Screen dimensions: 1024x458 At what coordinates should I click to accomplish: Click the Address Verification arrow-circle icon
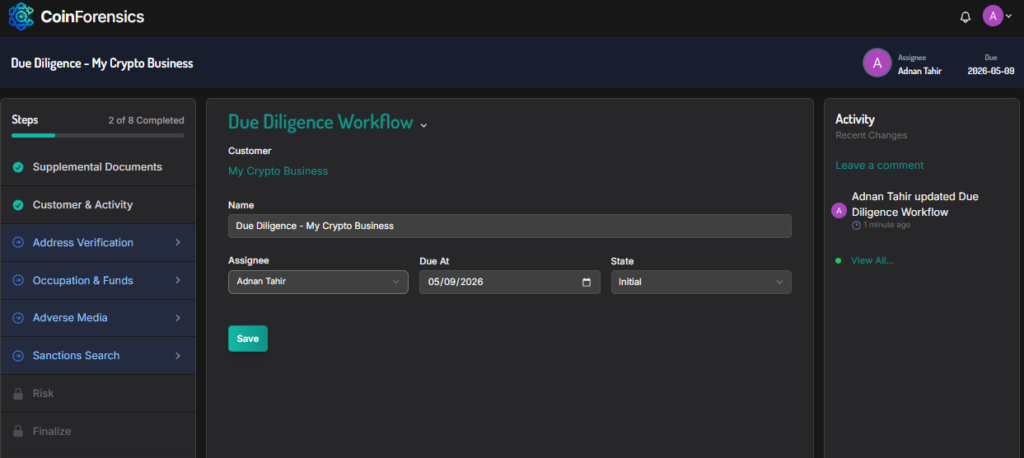coord(18,243)
